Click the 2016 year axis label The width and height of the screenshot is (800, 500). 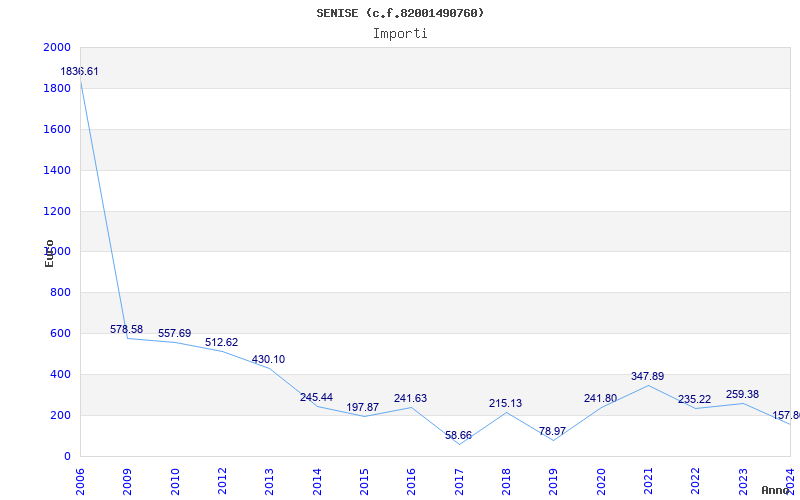click(412, 482)
